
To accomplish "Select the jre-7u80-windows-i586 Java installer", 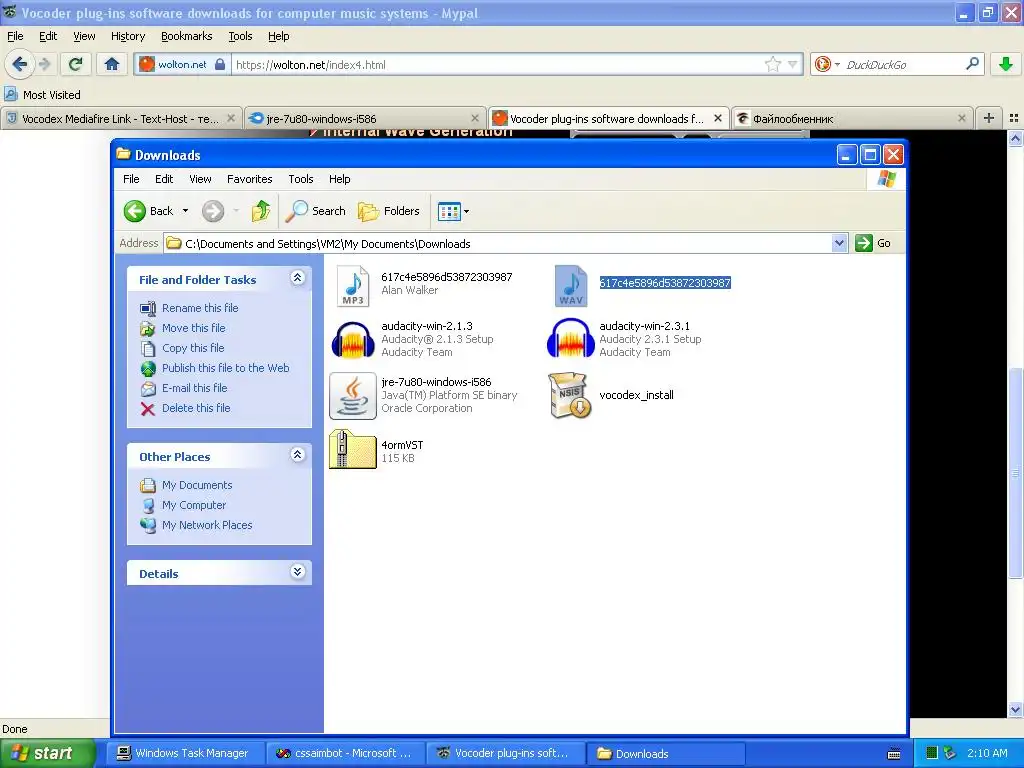I will [x=353, y=395].
